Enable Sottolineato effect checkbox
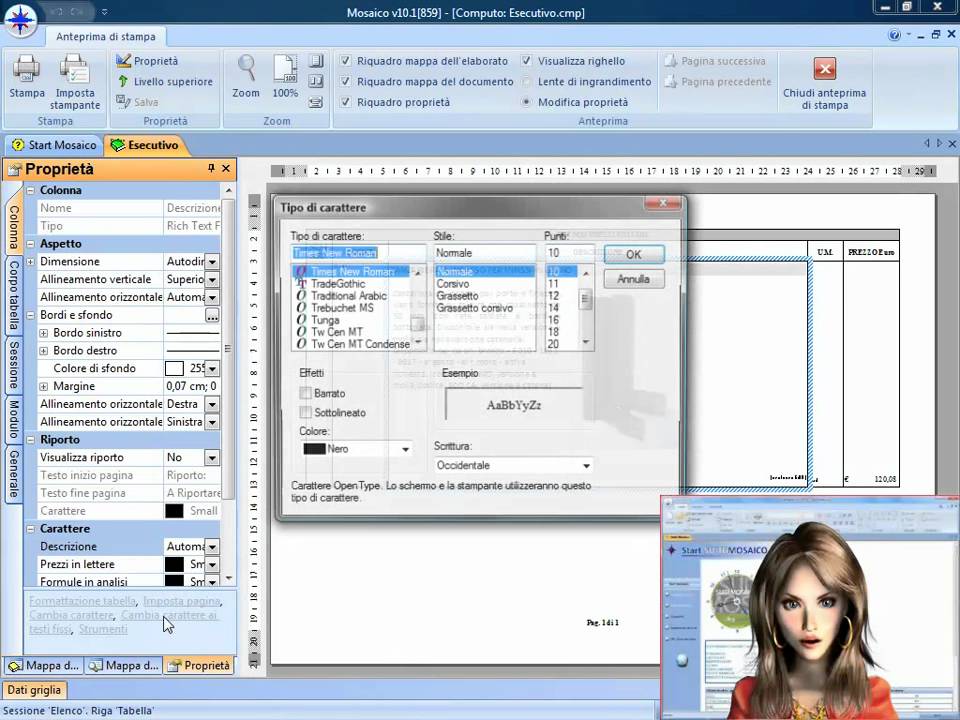The image size is (960, 720). click(306, 412)
